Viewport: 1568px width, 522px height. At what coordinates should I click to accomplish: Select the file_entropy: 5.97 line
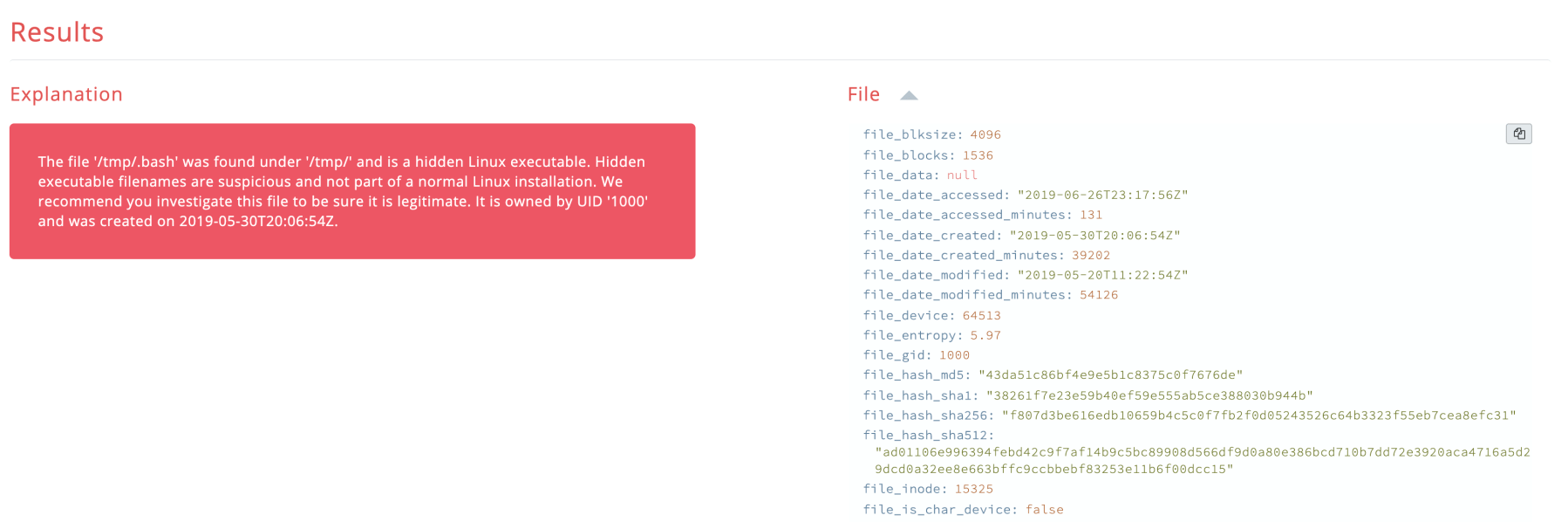coord(932,335)
